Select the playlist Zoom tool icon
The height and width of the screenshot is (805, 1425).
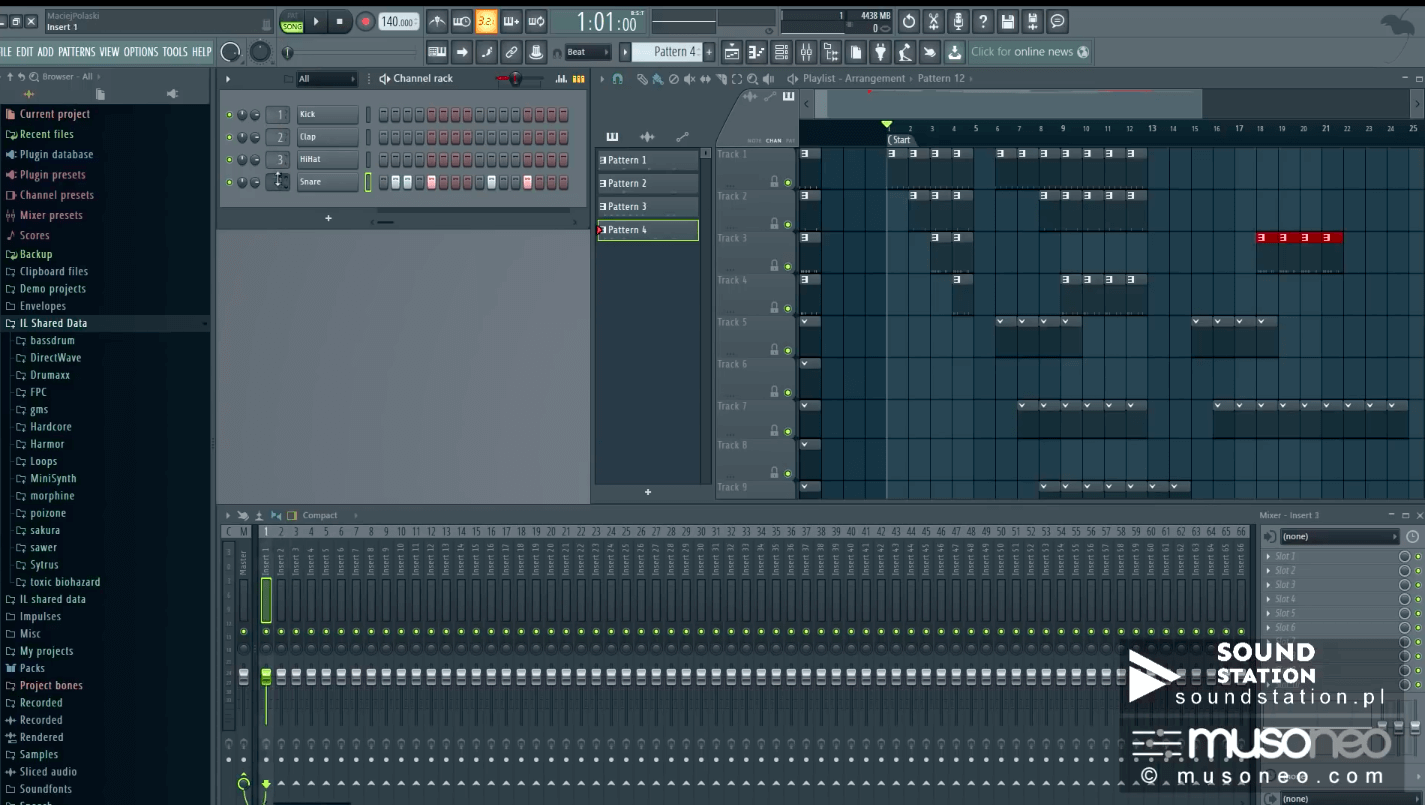pyautogui.click(x=752, y=79)
